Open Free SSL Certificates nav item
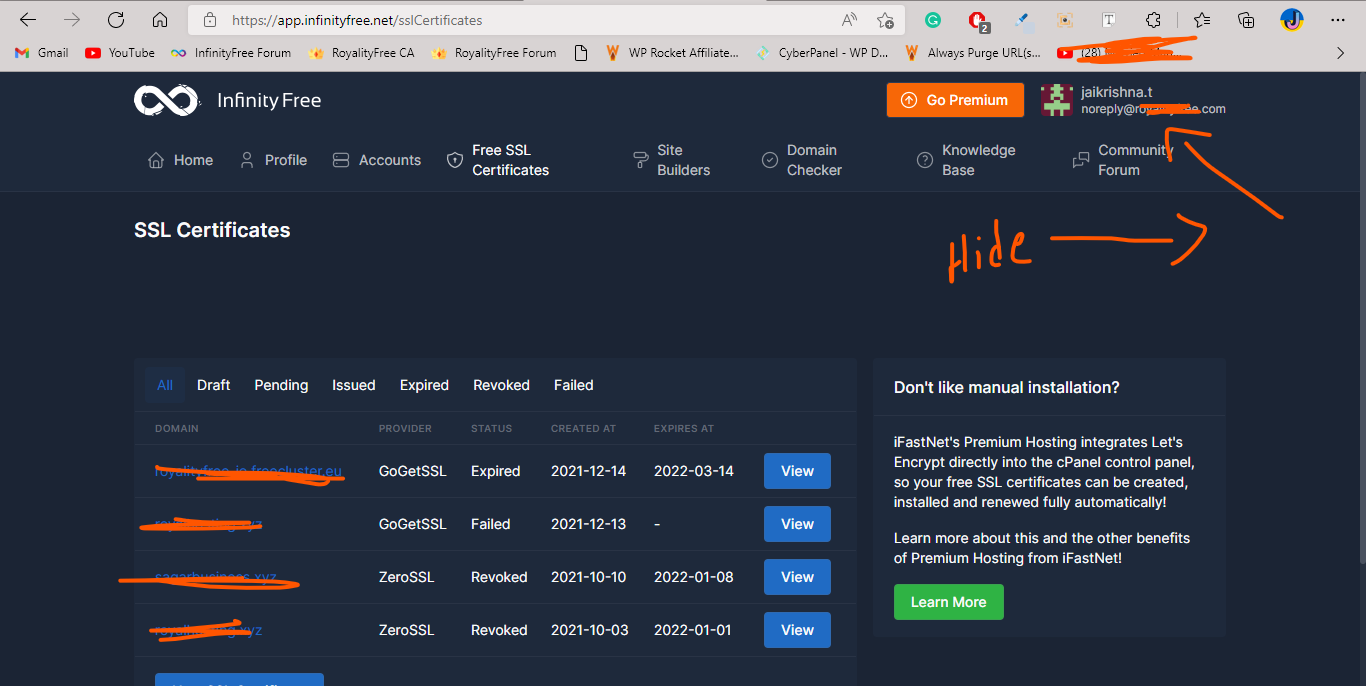Viewport: 1366px width, 686px height. click(498, 160)
